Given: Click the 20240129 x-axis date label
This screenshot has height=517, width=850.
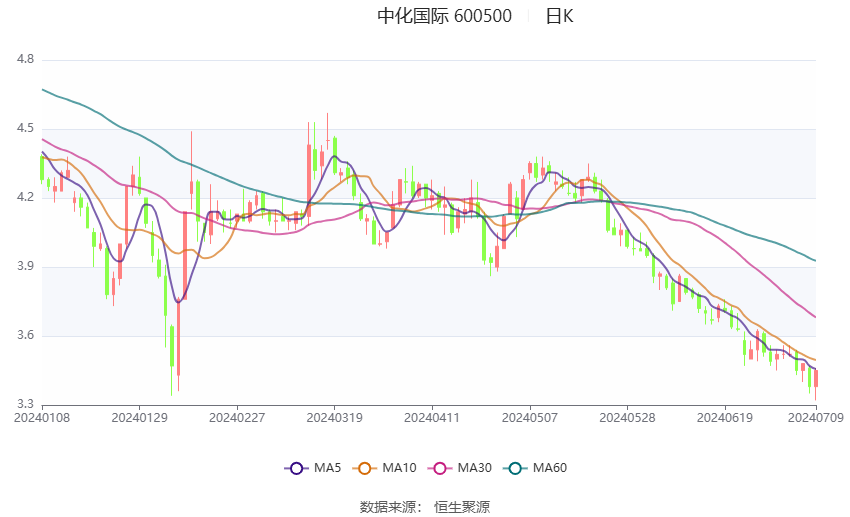Looking at the screenshot, I should (139, 418).
